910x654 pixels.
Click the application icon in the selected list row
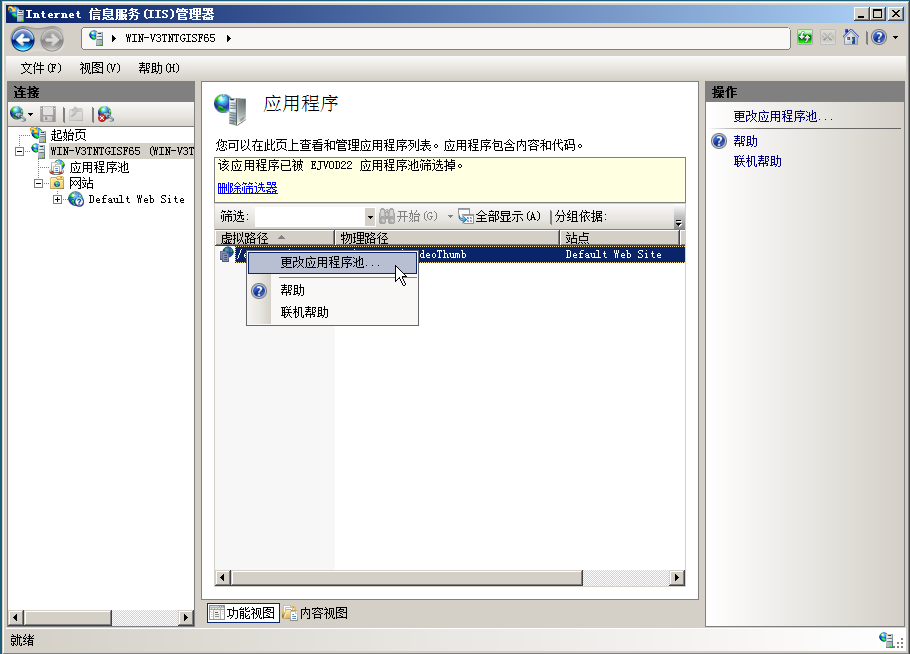226,254
